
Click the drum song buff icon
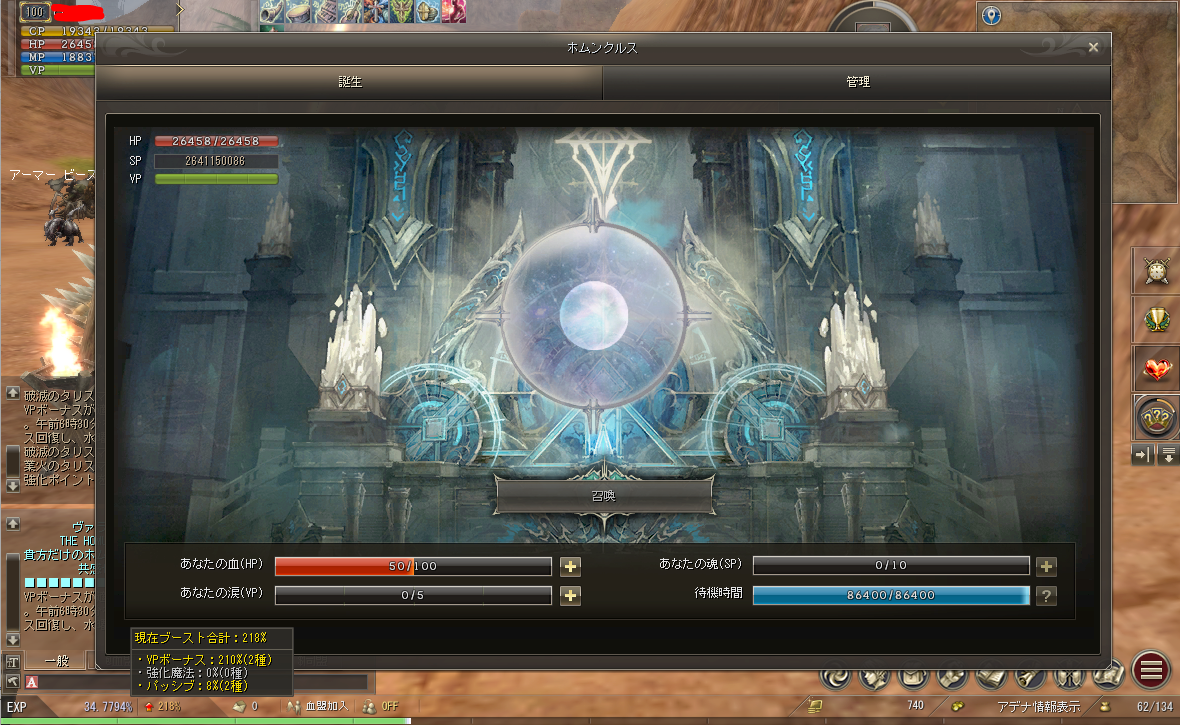pyautogui.click(x=298, y=11)
